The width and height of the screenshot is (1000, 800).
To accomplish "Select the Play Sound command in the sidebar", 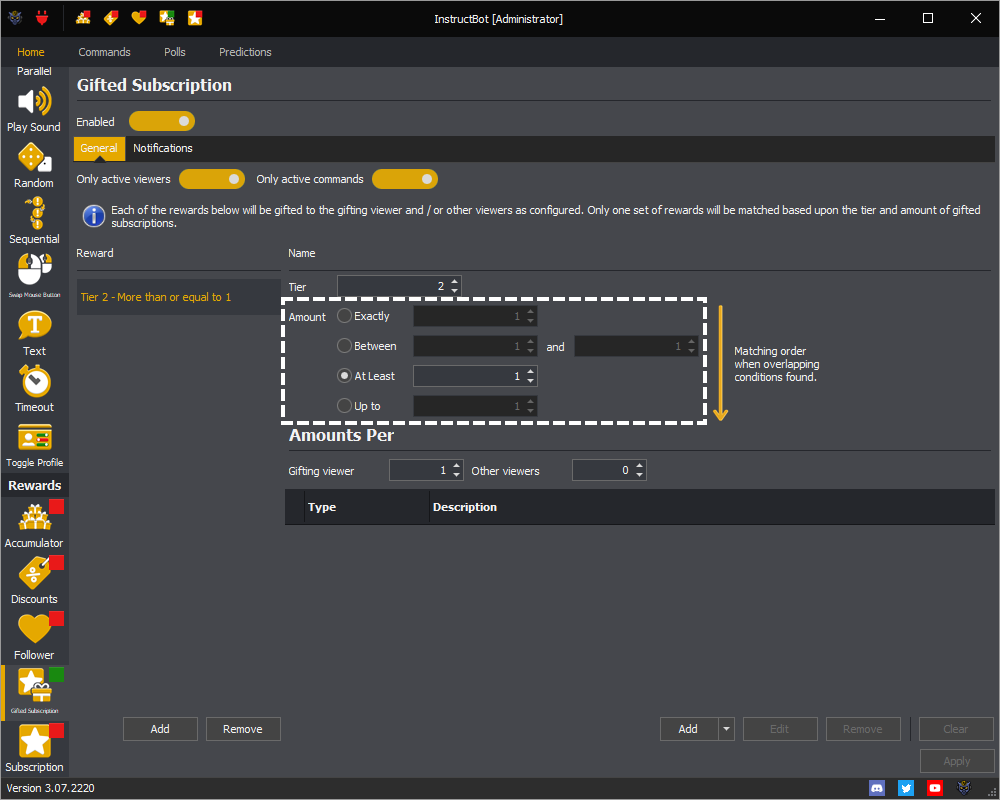I will [x=34, y=110].
